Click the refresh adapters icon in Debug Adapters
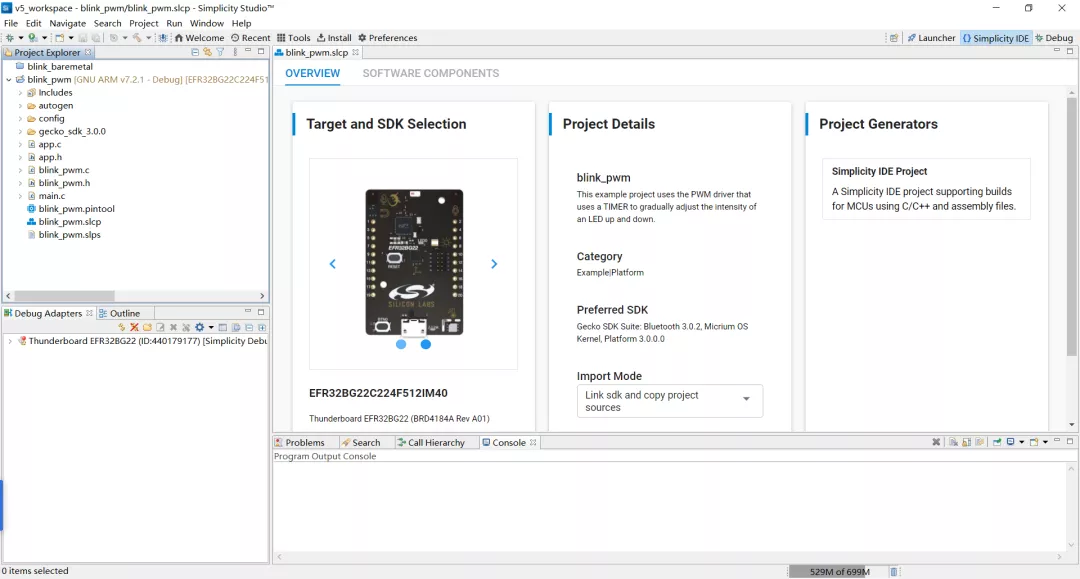1080x579 pixels. (x=121, y=328)
